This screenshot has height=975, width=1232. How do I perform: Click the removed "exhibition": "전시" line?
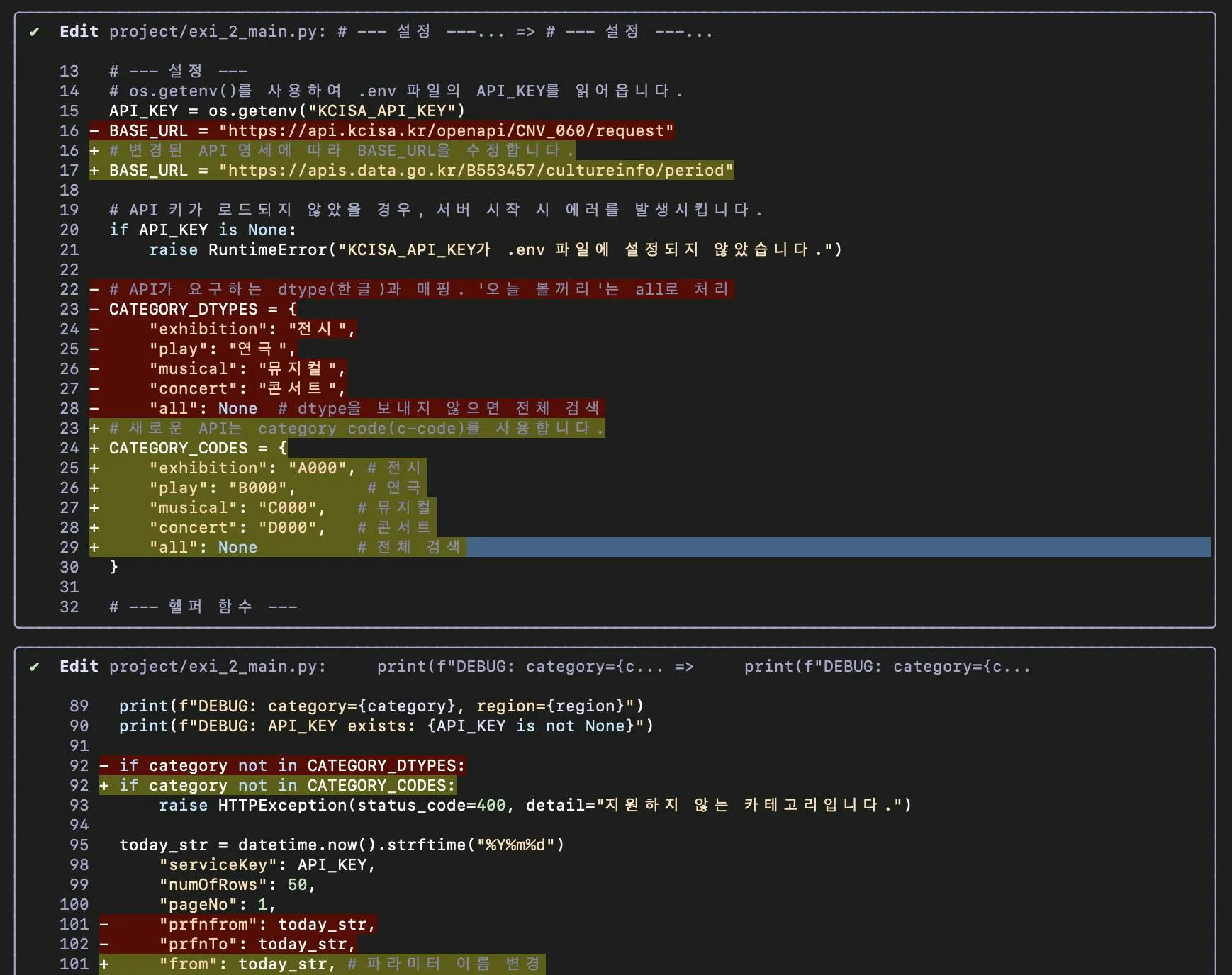coord(223,329)
